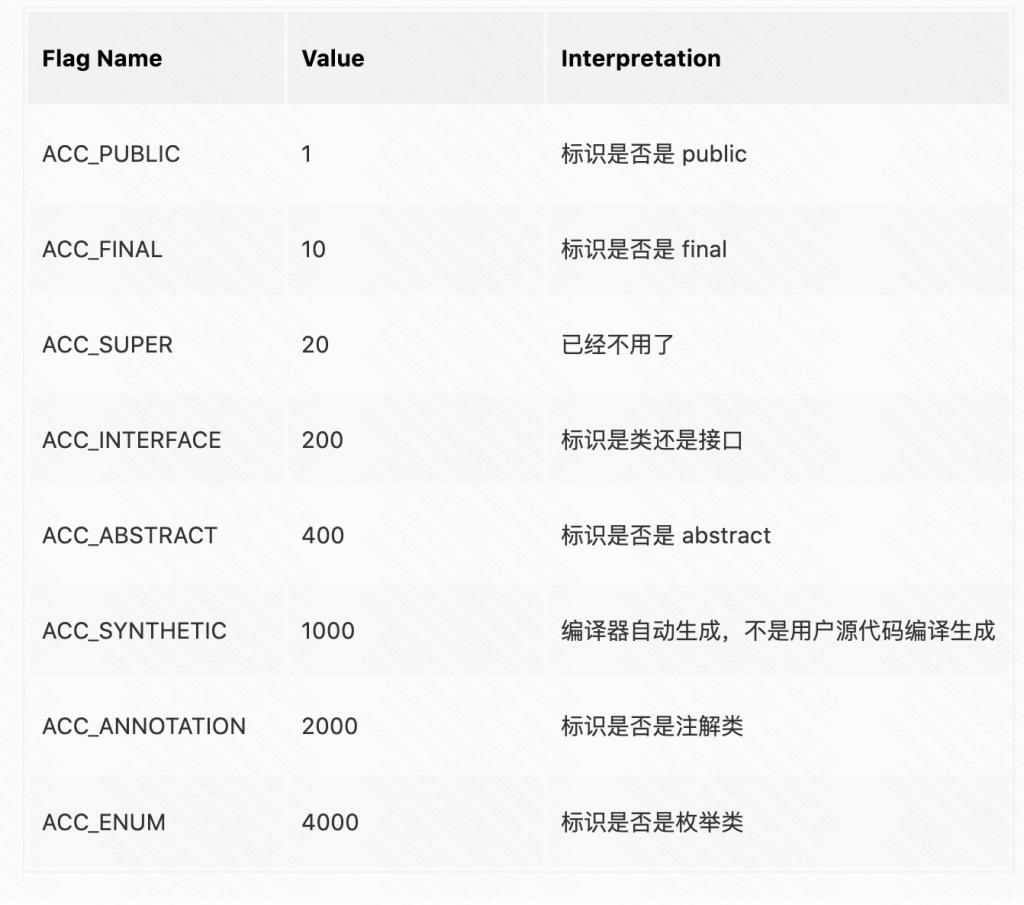Click the value 1000 cell
1024x905 pixels.
328,631
